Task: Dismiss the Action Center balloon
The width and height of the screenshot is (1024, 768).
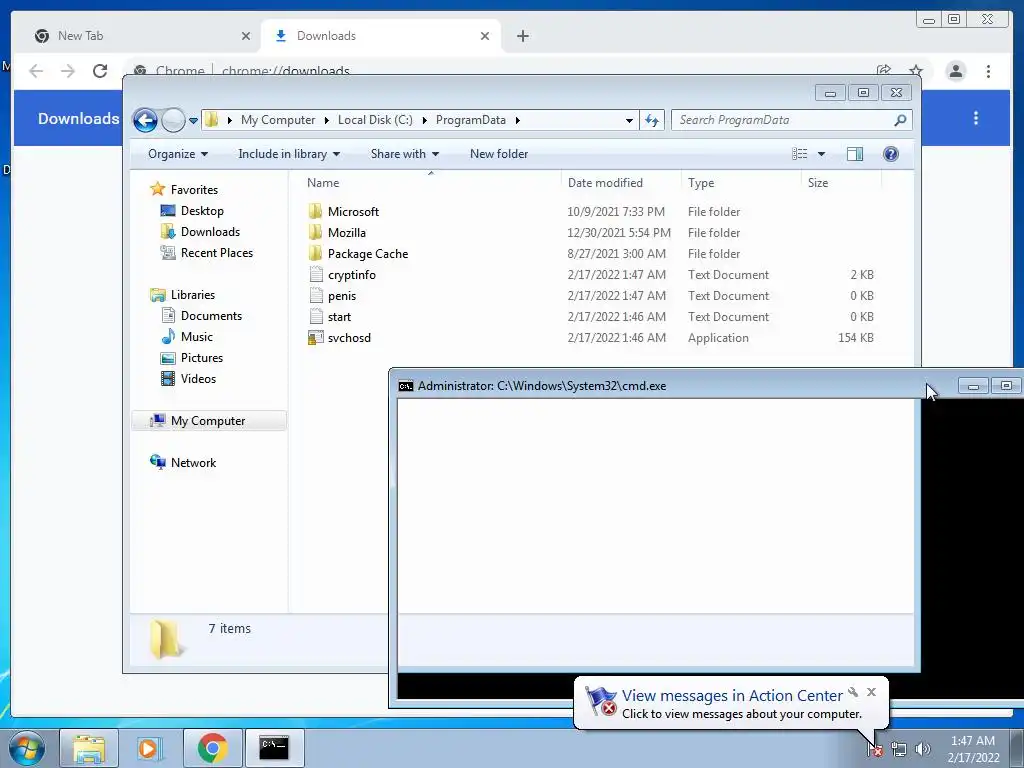Action: [871, 692]
